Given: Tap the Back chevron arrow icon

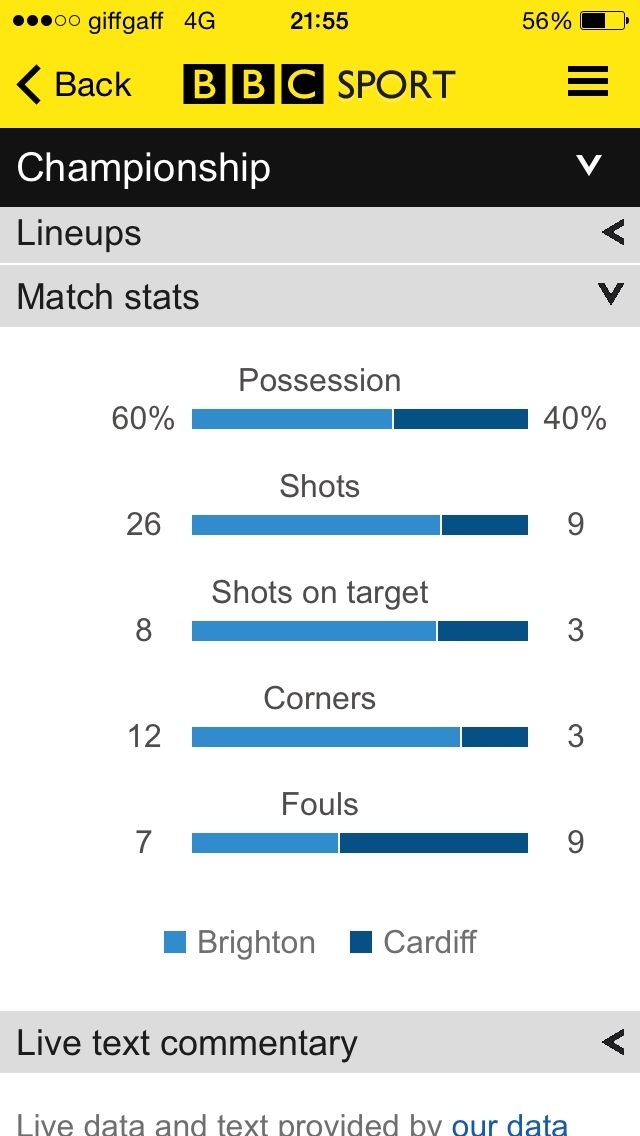Looking at the screenshot, I should click(29, 85).
